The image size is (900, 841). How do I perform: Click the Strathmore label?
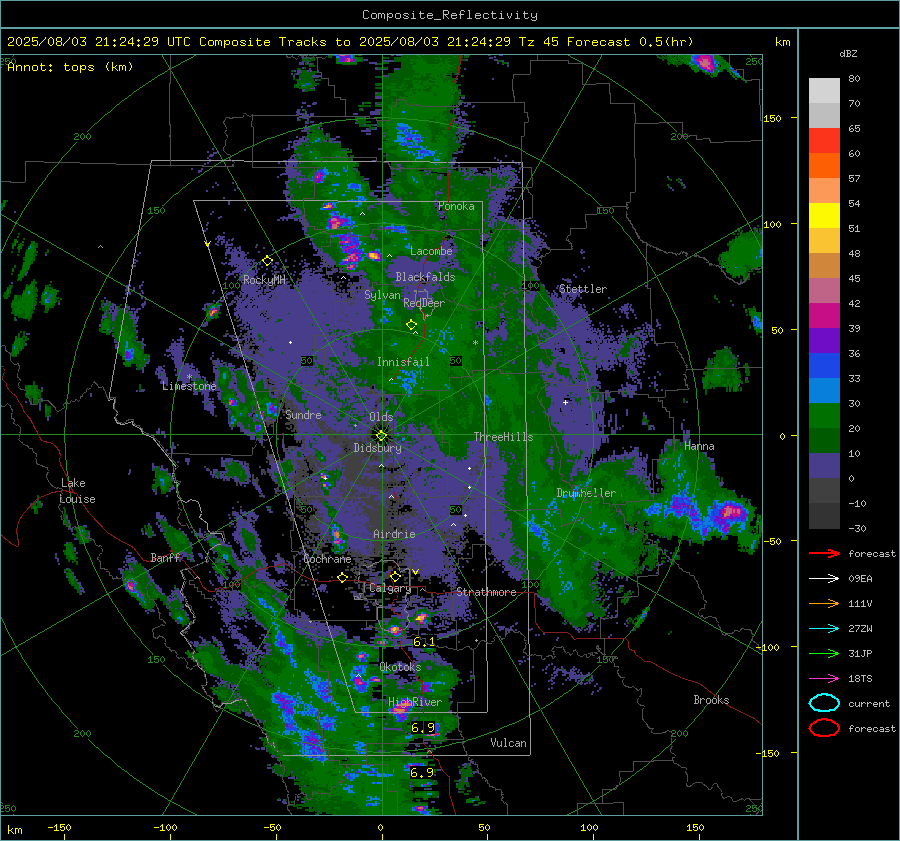pos(486,592)
